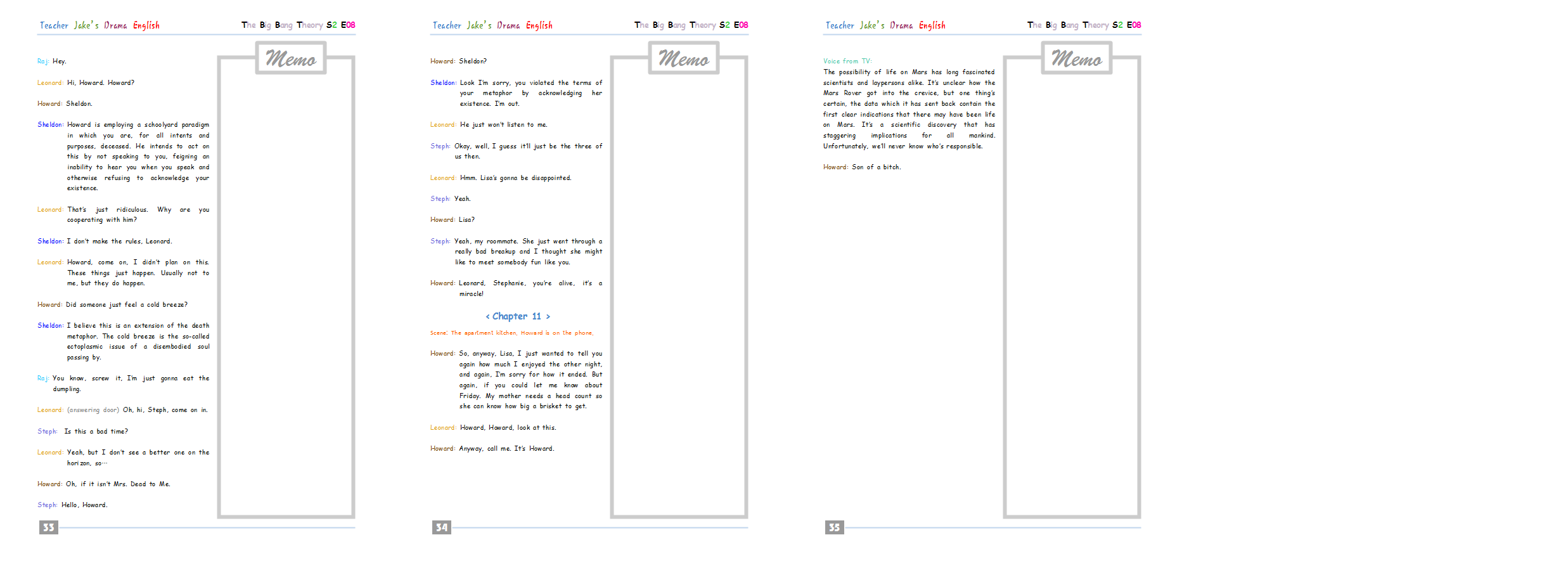Select page number 34 badge
Viewport: 1568px width, 561px height.
442,527
